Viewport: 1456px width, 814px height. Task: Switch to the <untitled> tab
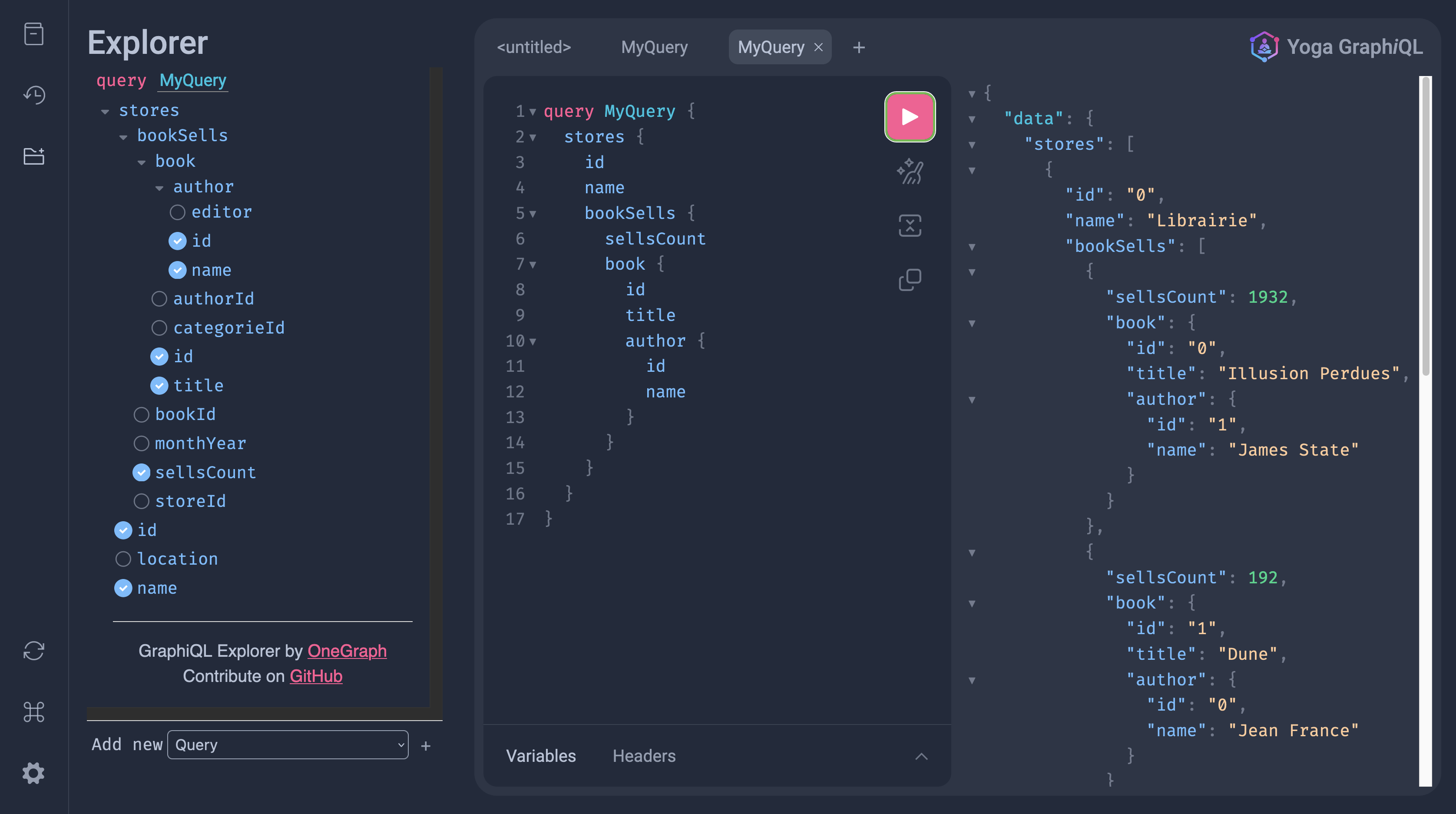[x=533, y=47]
